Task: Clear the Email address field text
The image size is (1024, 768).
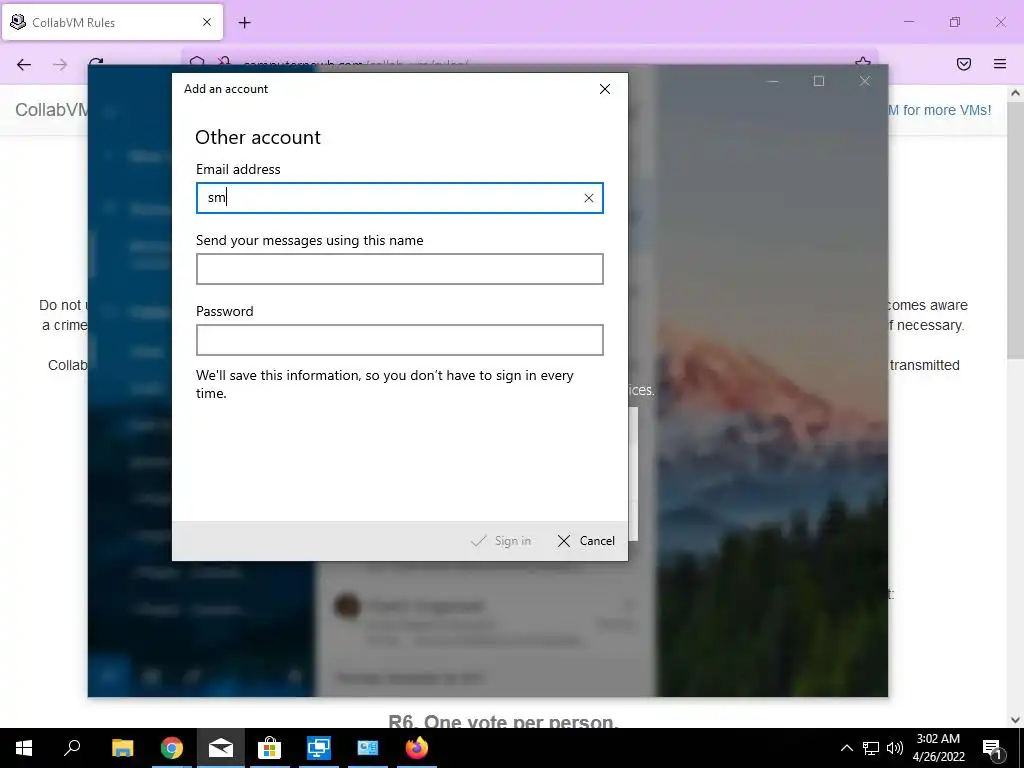Action: pos(588,198)
